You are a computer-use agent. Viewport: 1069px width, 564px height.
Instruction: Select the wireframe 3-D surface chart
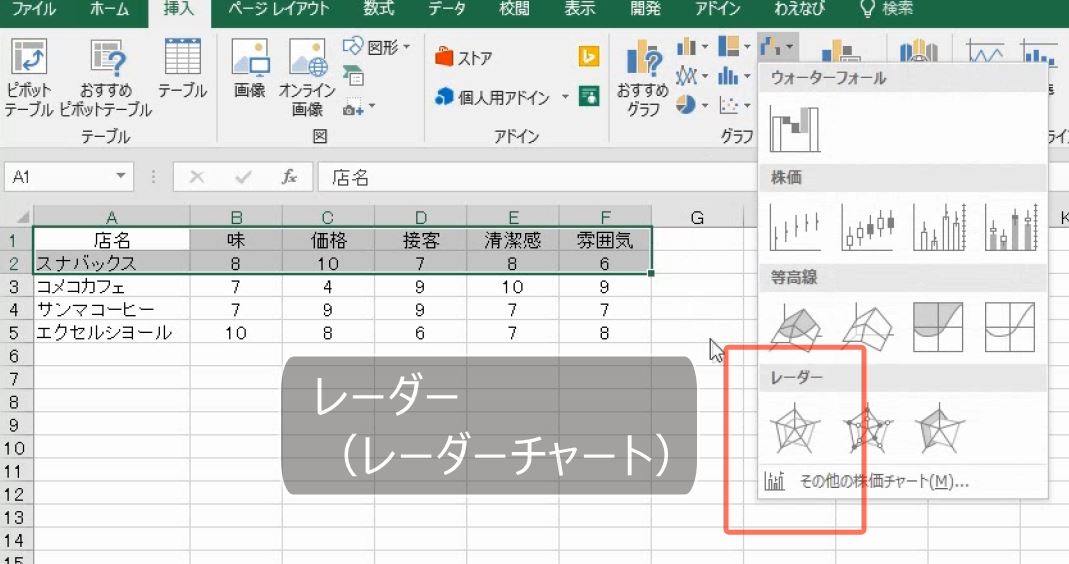click(867, 328)
